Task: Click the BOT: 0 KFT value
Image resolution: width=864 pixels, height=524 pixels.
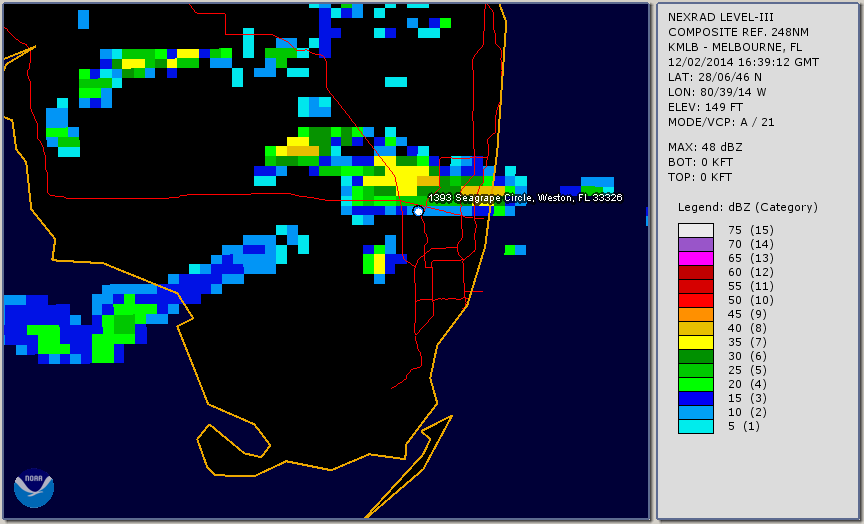Action: click(x=700, y=162)
